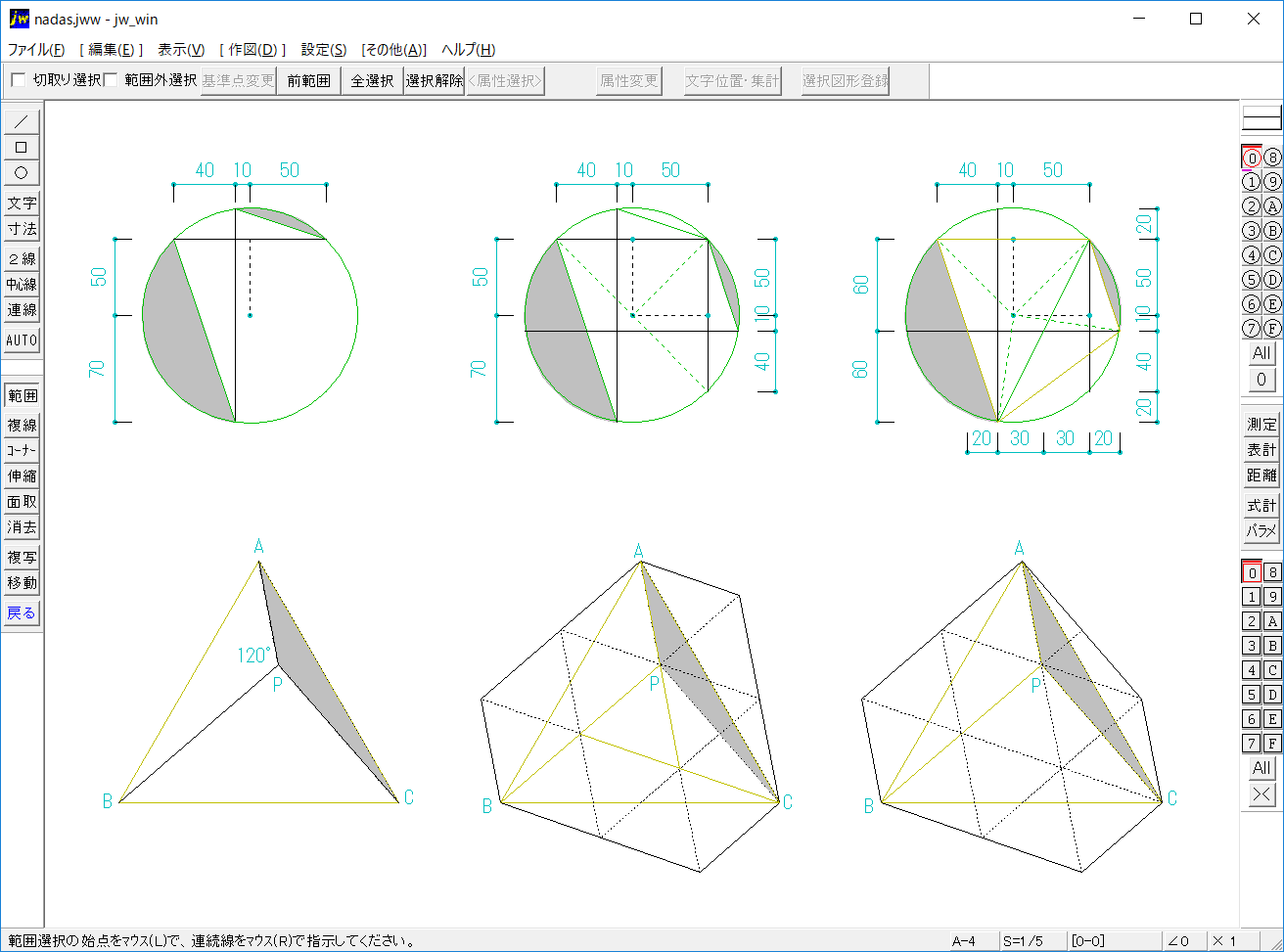Select the rectangle drawing tool
Image resolution: width=1284 pixels, height=952 pixels.
point(22,148)
